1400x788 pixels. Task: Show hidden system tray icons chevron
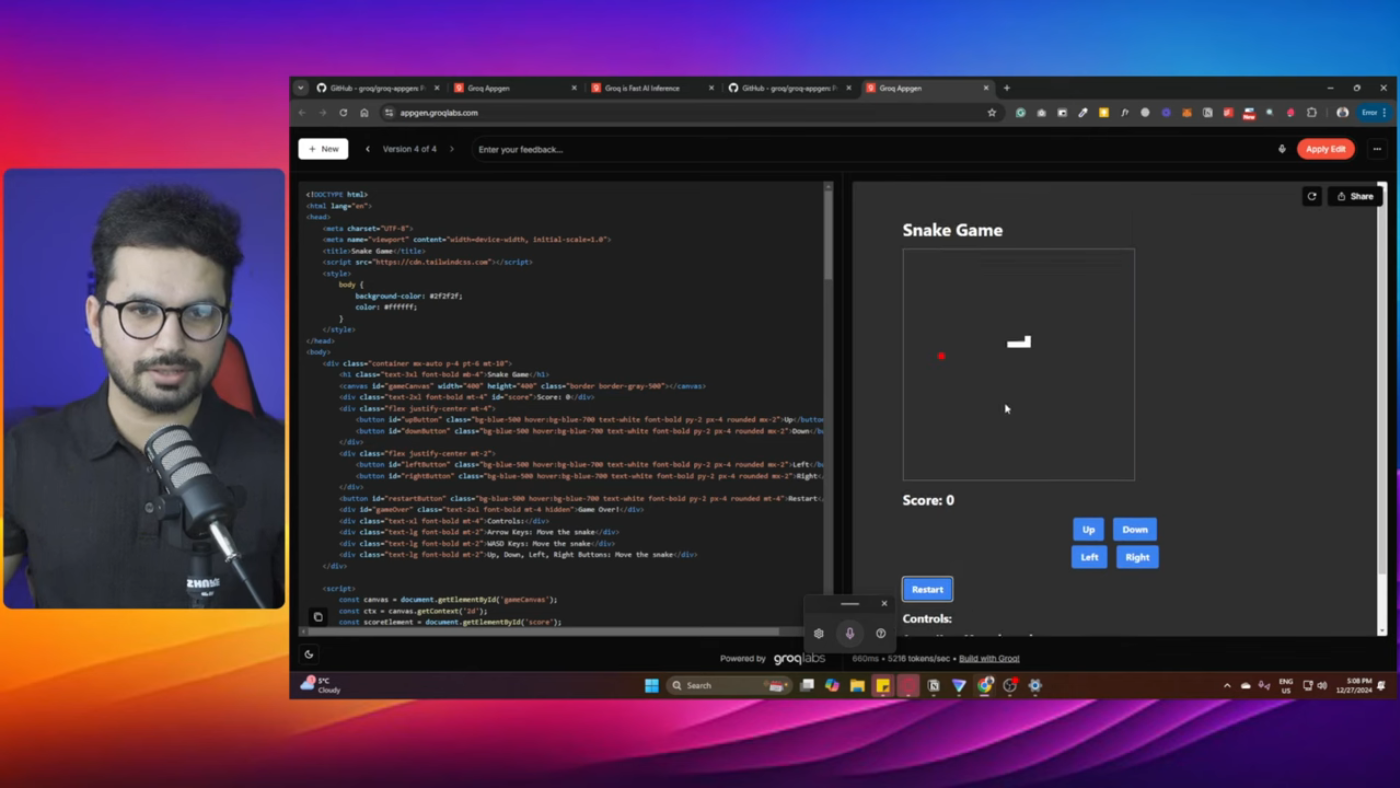1227,686
